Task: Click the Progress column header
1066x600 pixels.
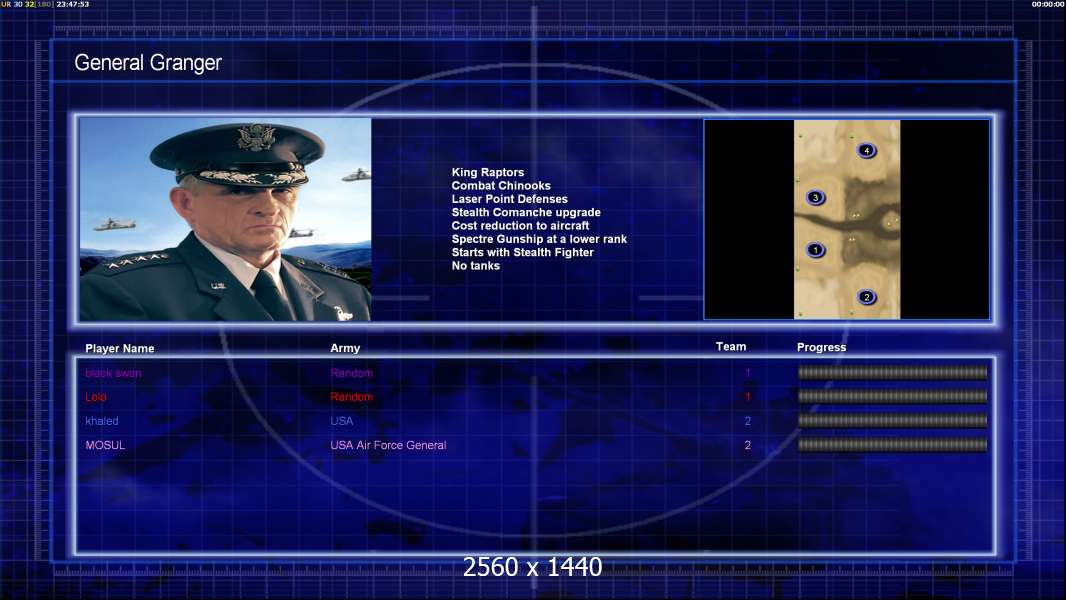Action: pyautogui.click(x=821, y=347)
